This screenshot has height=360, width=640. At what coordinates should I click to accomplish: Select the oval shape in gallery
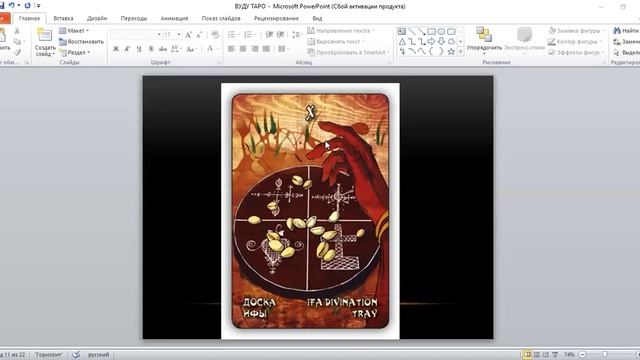[x=441, y=31]
